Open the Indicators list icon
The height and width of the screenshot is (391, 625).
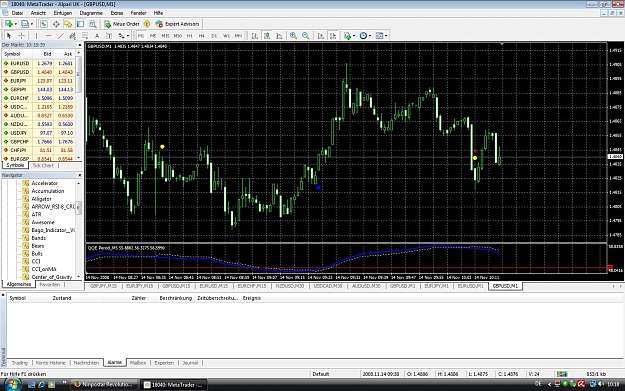348,36
